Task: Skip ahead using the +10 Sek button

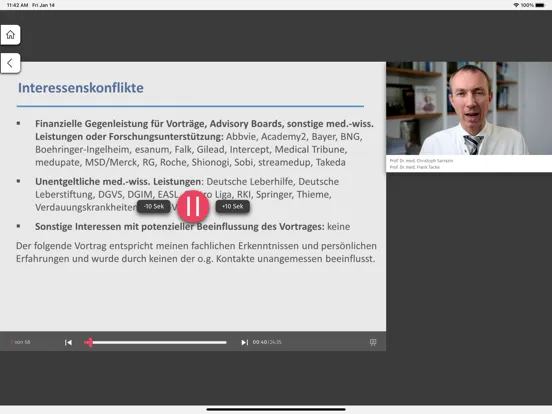Action: [x=232, y=206]
